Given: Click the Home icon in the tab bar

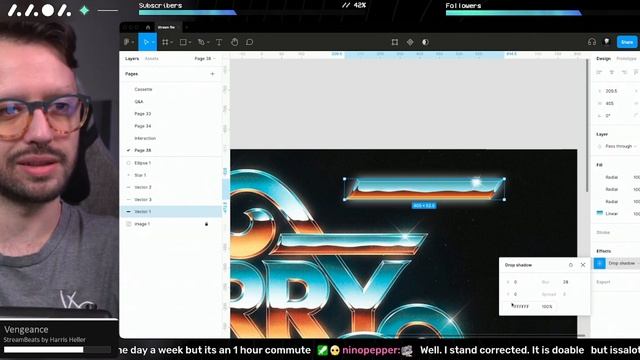Looking at the screenshot, I should 148,27.
